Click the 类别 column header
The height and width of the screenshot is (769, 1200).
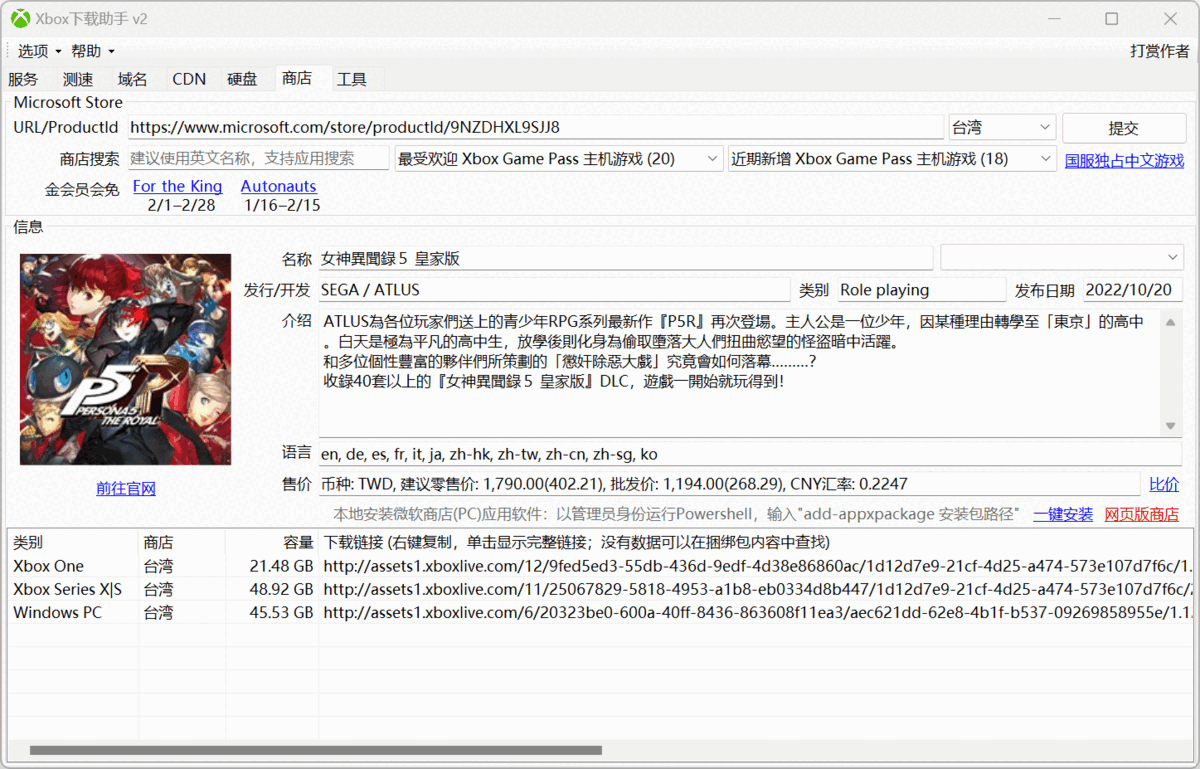[73, 542]
